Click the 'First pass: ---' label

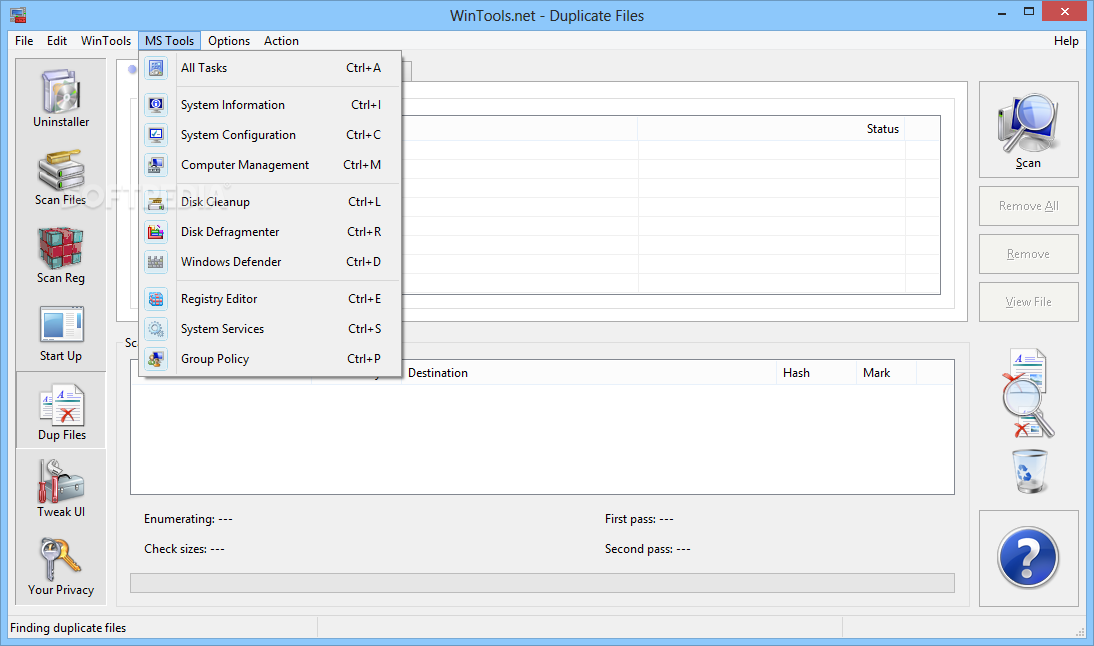639,519
